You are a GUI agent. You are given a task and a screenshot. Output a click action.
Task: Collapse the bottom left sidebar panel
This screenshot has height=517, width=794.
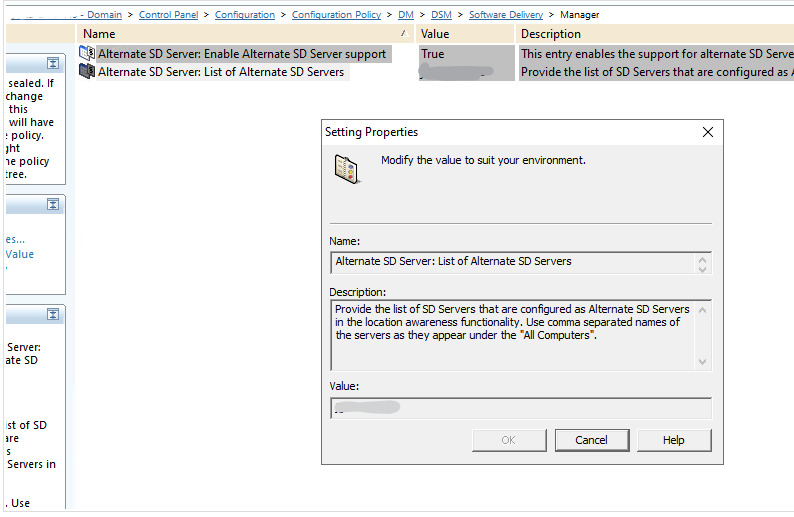click(53, 315)
